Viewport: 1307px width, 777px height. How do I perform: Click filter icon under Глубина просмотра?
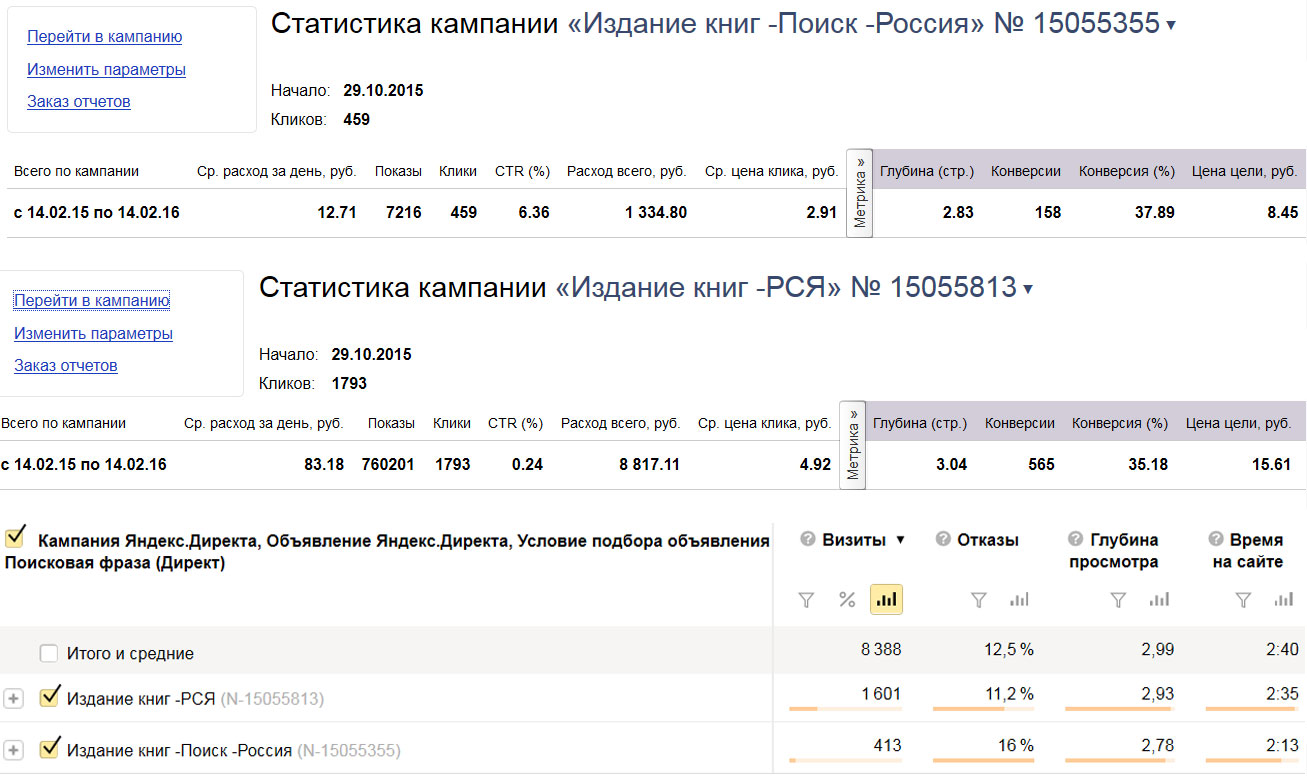(1118, 600)
